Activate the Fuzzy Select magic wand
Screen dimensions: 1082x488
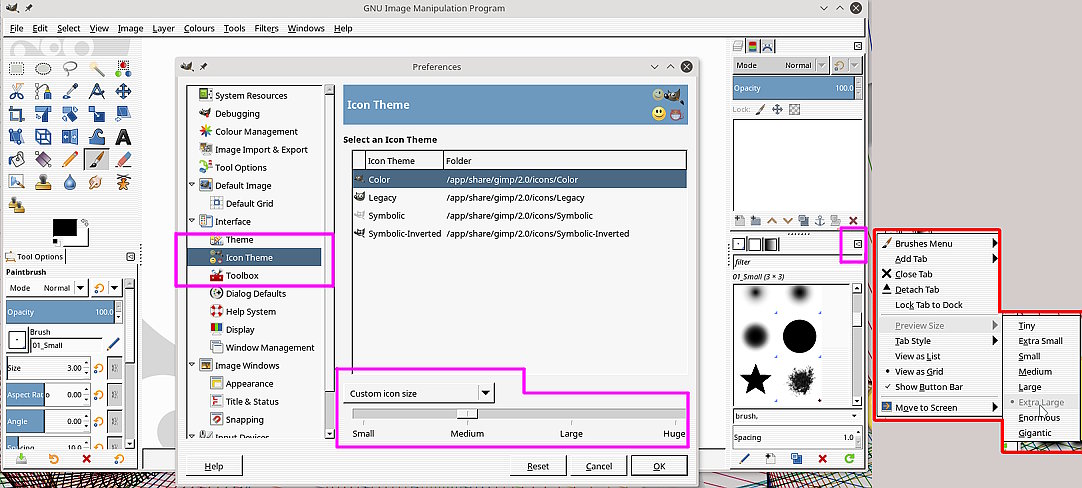click(97, 68)
